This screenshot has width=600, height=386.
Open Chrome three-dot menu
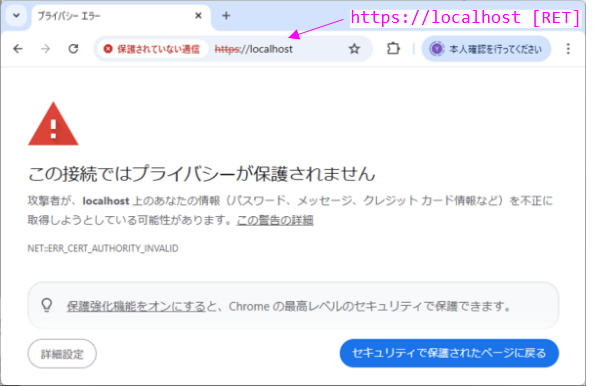pyautogui.click(x=568, y=49)
